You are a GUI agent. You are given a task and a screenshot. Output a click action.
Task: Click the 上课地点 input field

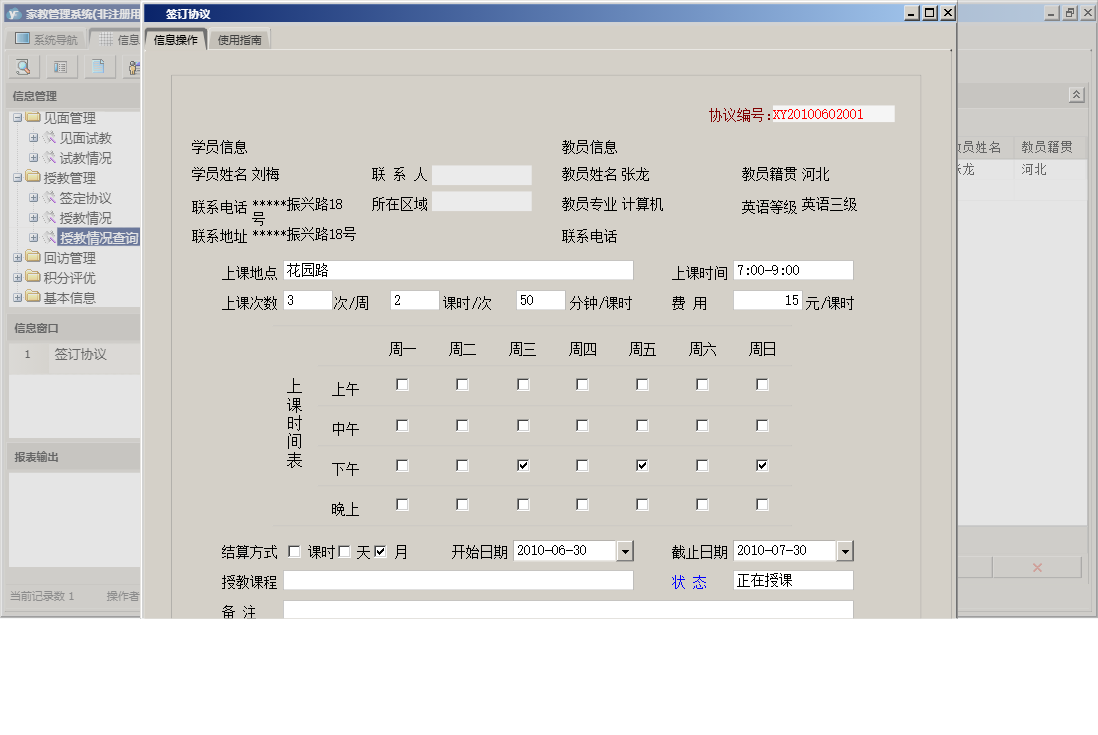coord(458,270)
